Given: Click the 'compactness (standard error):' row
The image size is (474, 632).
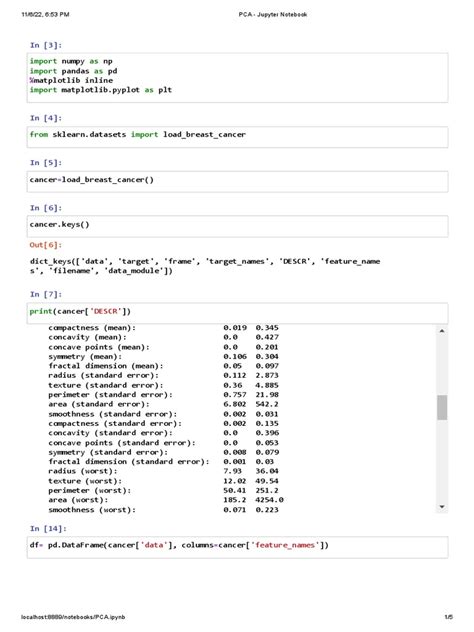Looking at the screenshot, I should click(163, 424).
